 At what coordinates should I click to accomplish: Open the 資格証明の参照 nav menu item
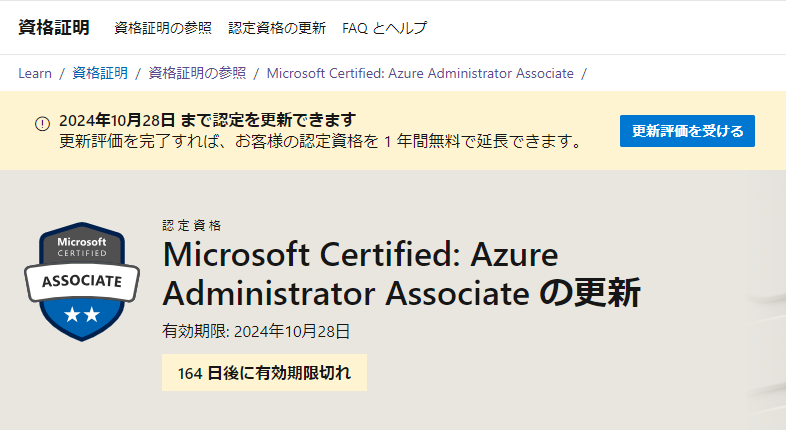coord(163,28)
